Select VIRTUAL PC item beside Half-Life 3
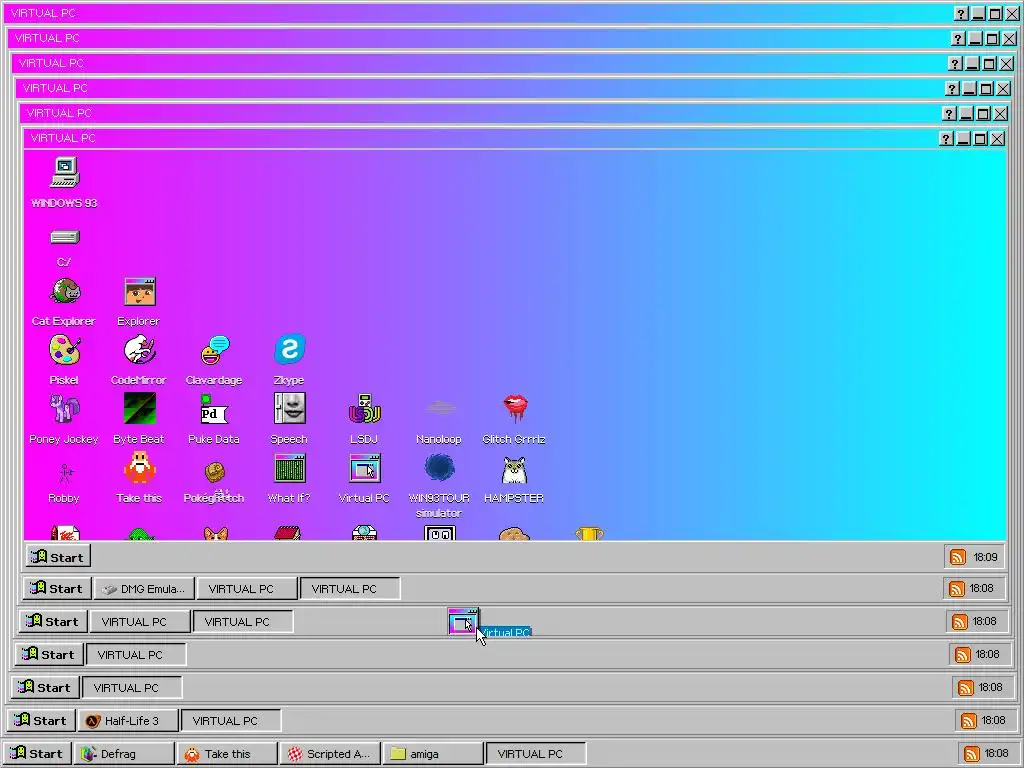This screenshot has width=1024, height=768. (231, 720)
